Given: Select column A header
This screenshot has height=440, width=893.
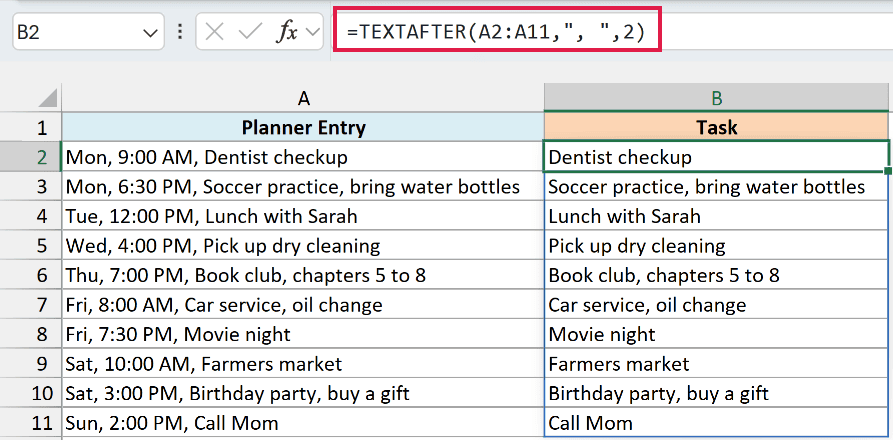Looking at the screenshot, I should 303,98.
